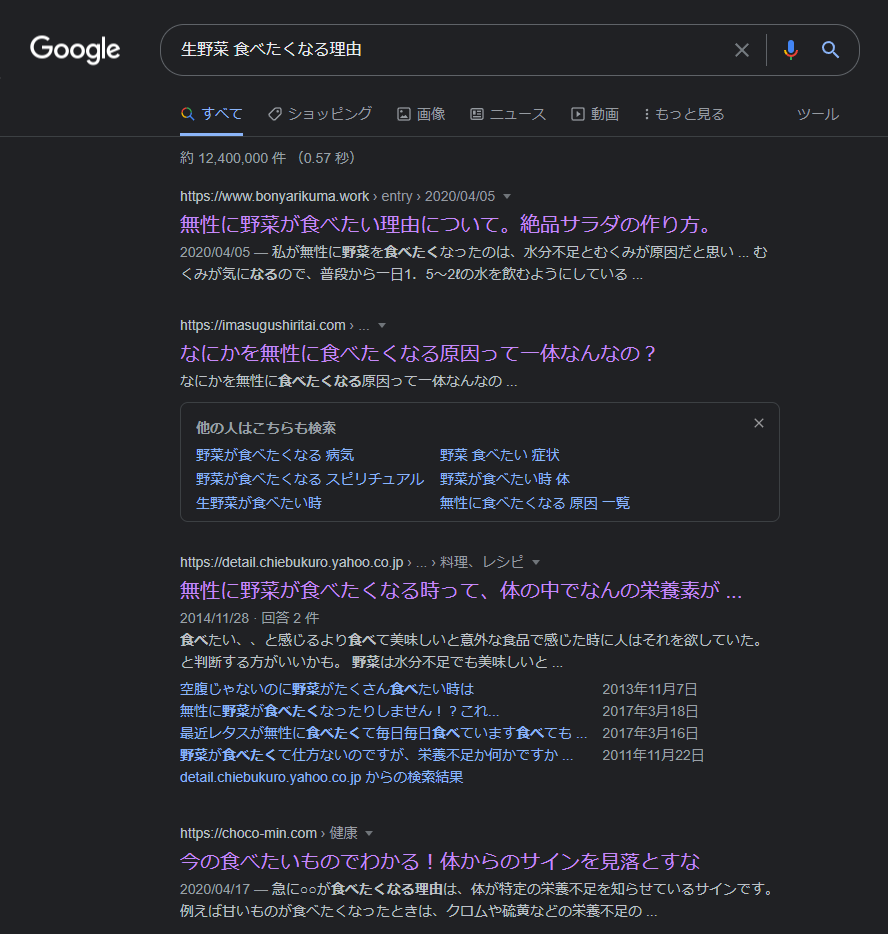Image resolution: width=888 pixels, height=934 pixels.
Task: Open result 無性に野菜が食べたくなる時って
Action: click(461, 590)
